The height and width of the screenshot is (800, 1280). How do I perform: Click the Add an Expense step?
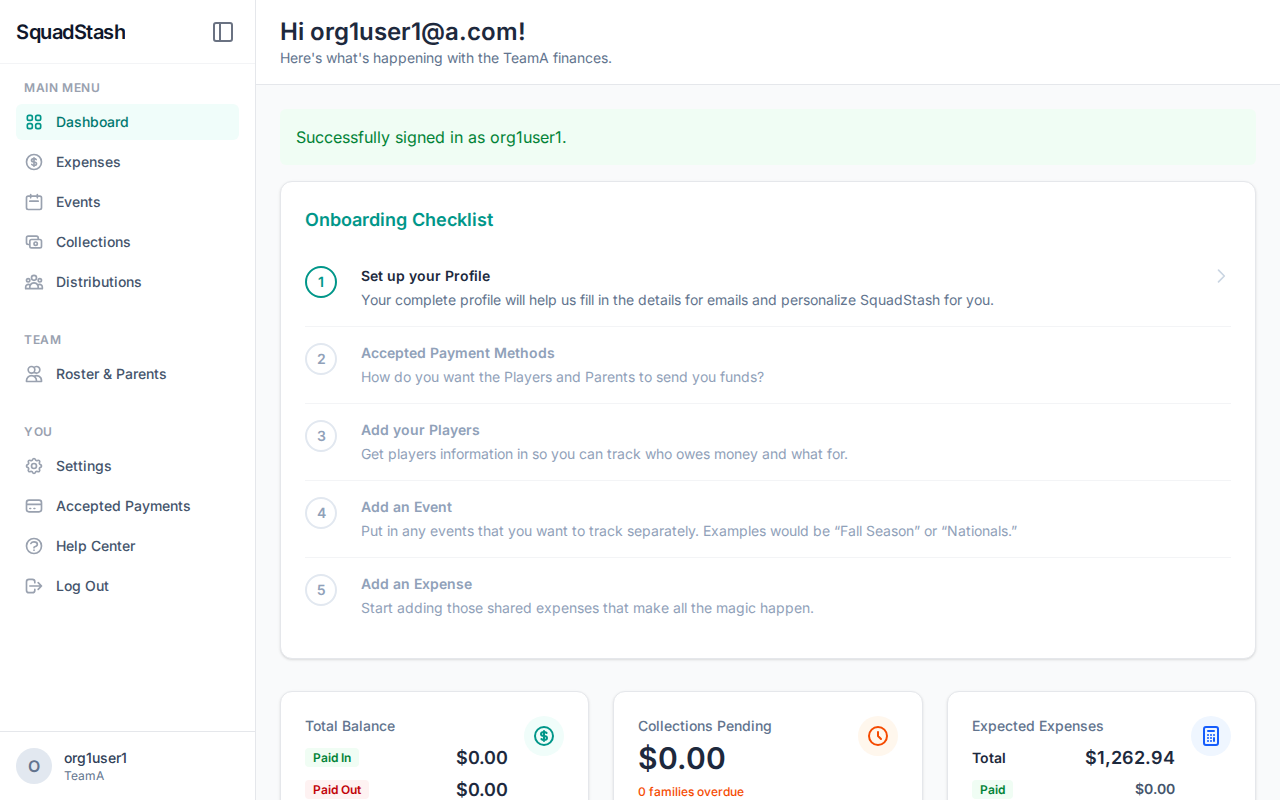416,584
